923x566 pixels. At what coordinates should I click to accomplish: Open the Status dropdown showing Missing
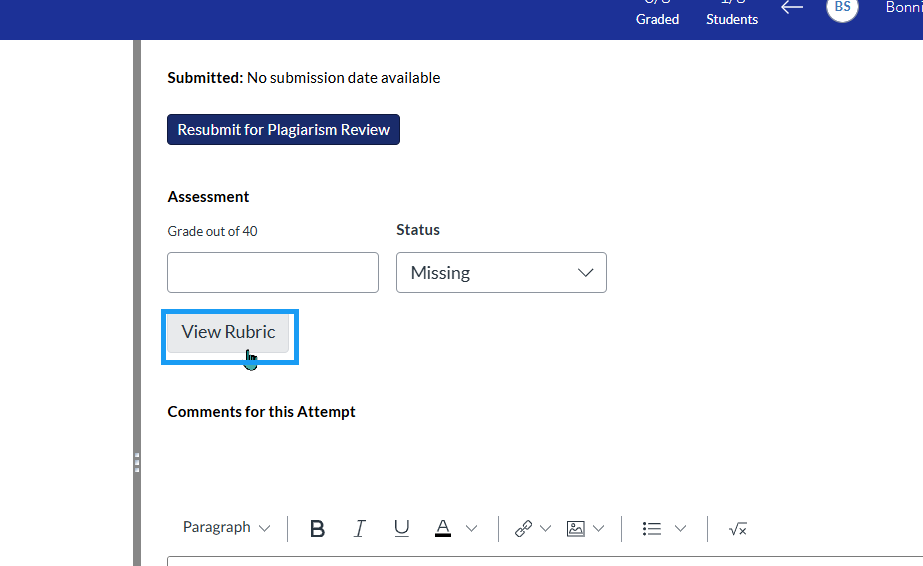[x=502, y=272]
